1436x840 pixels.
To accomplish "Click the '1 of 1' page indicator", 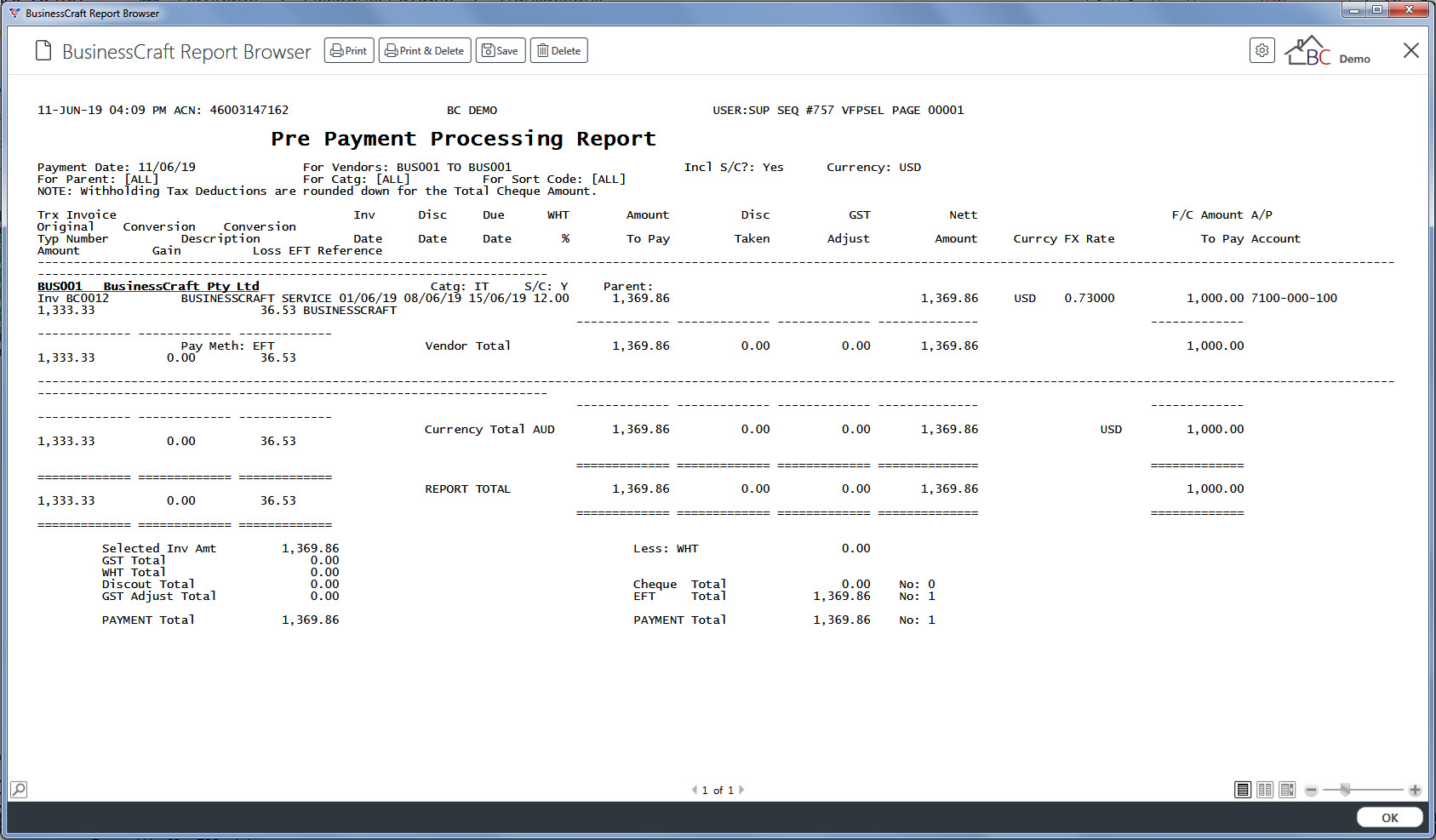I will pos(718,791).
